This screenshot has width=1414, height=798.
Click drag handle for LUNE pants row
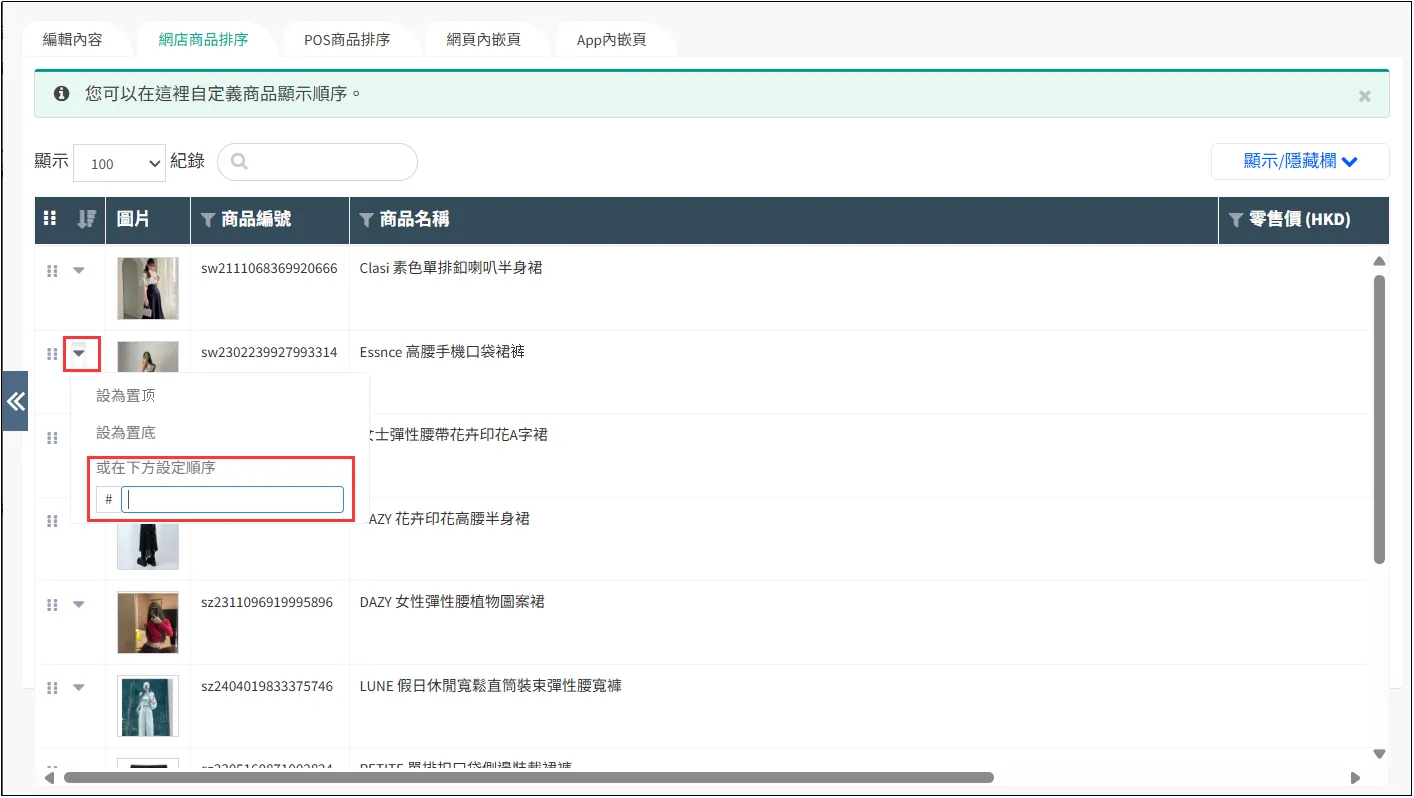52,687
